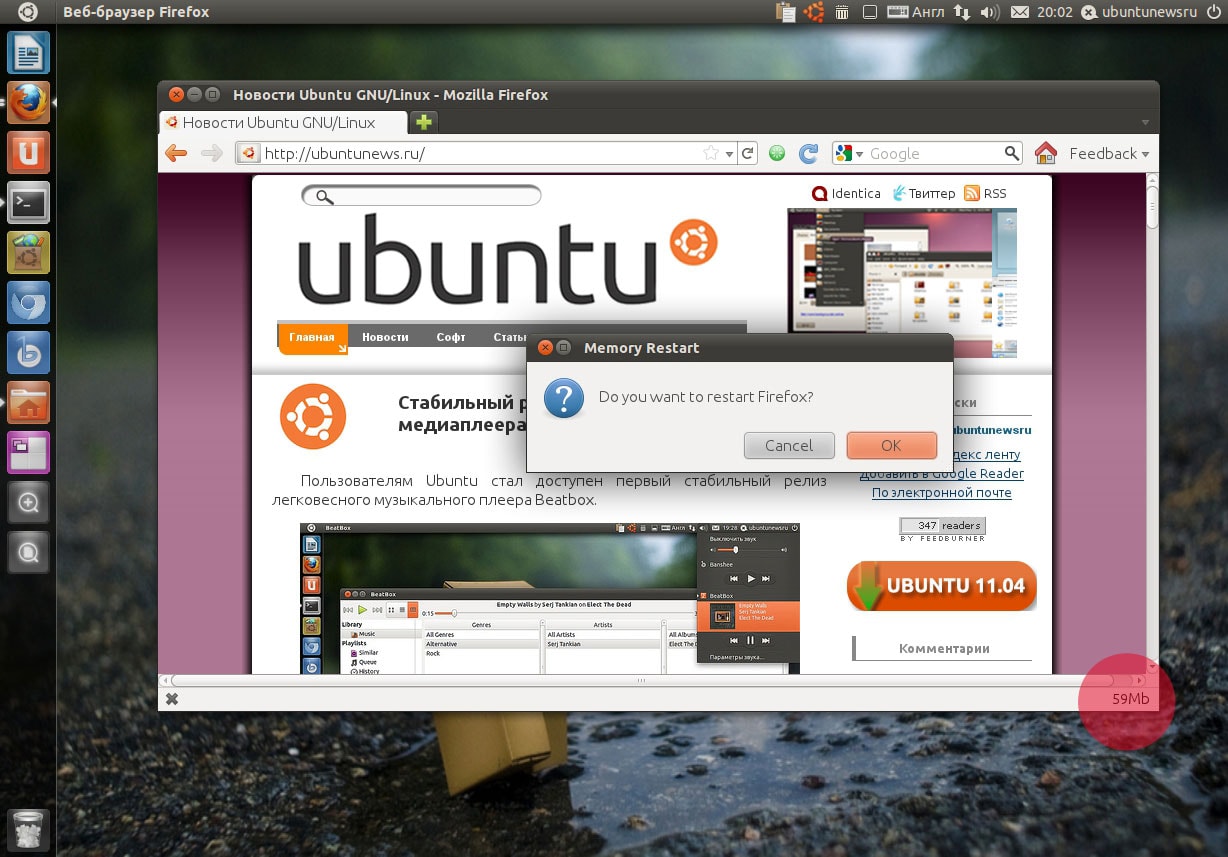Viewport: 1228px width, 857px height.
Task: Click the 59Mb memory indicator in status bar
Action: click(x=1130, y=699)
